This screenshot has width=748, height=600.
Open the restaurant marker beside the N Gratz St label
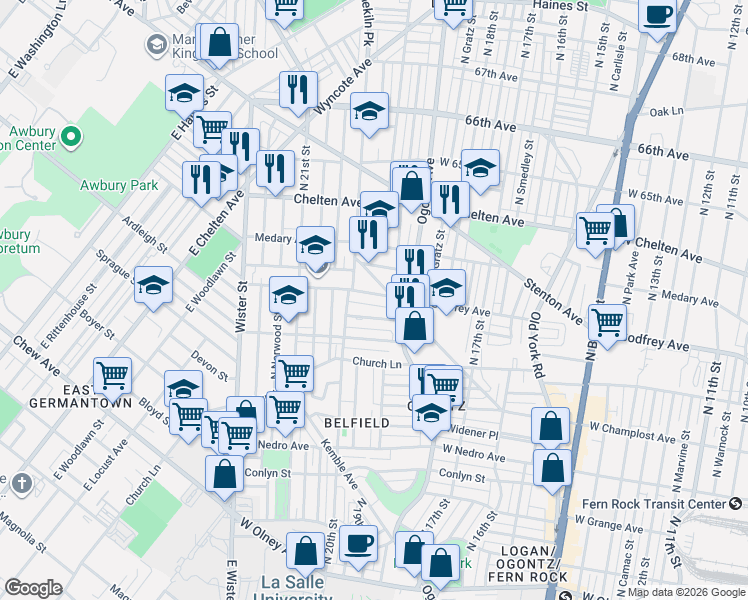click(x=415, y=260)
